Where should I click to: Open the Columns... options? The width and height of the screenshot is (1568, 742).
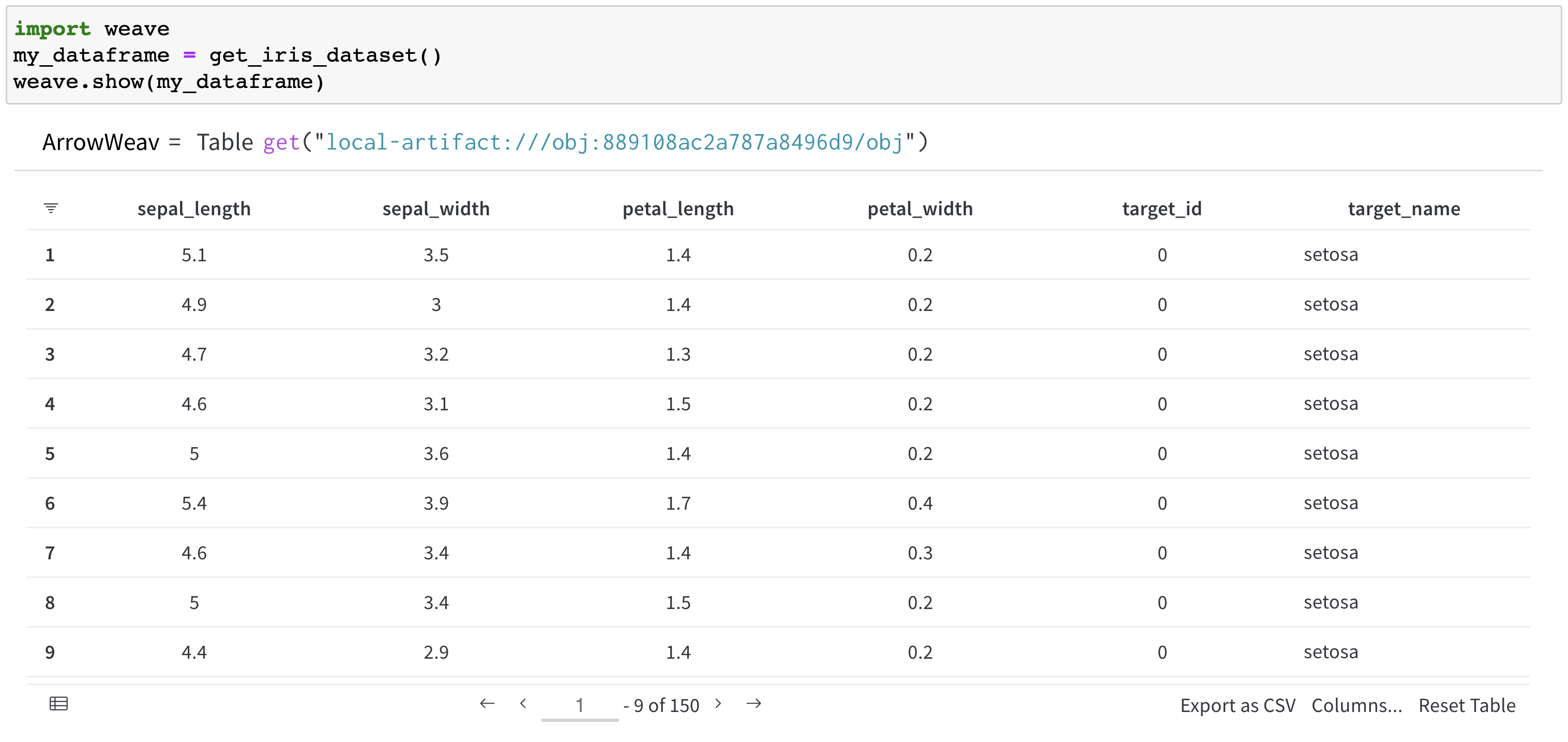pos(1356,705)
